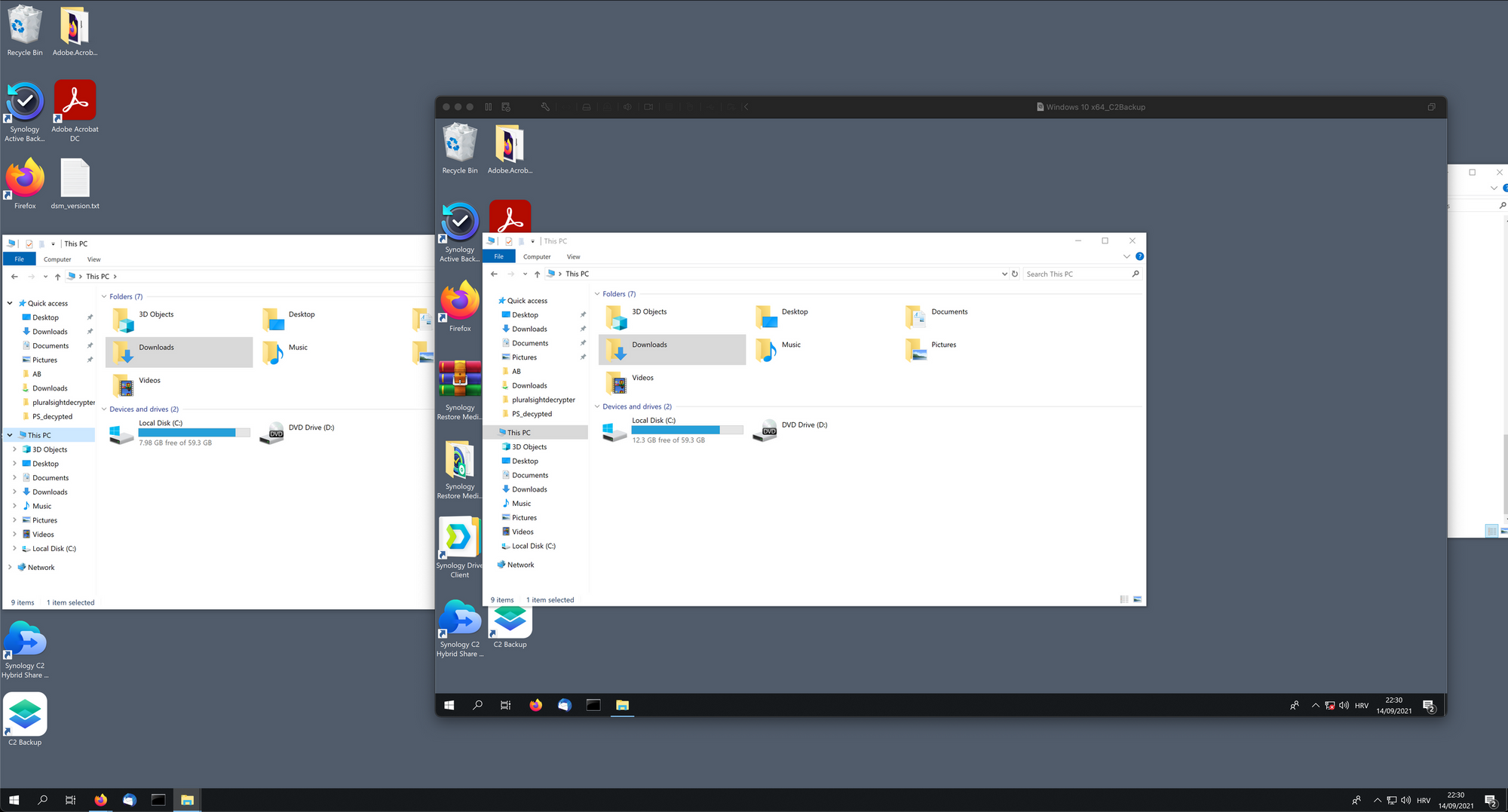Collapse the Folders (7) group in the VM explorer
Image resolution: width=1508 pixels, height=812 pixels.
pos(597,294)
